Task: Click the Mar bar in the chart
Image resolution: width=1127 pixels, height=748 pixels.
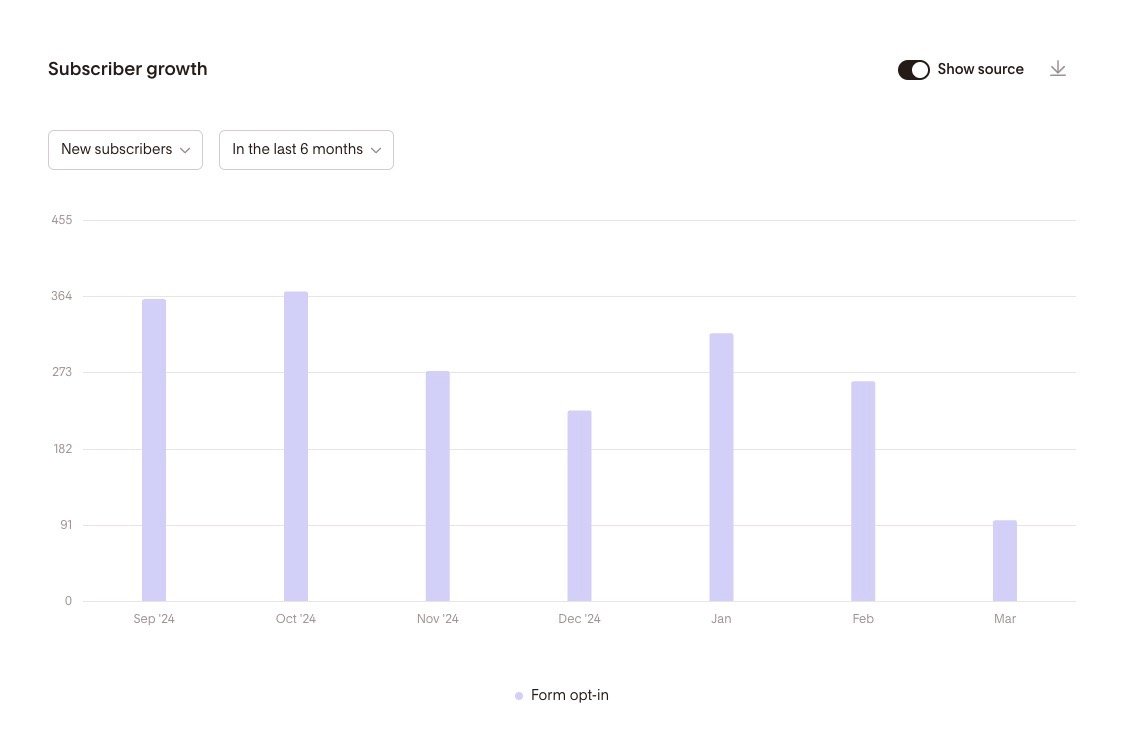Action: coord(1005,560)
